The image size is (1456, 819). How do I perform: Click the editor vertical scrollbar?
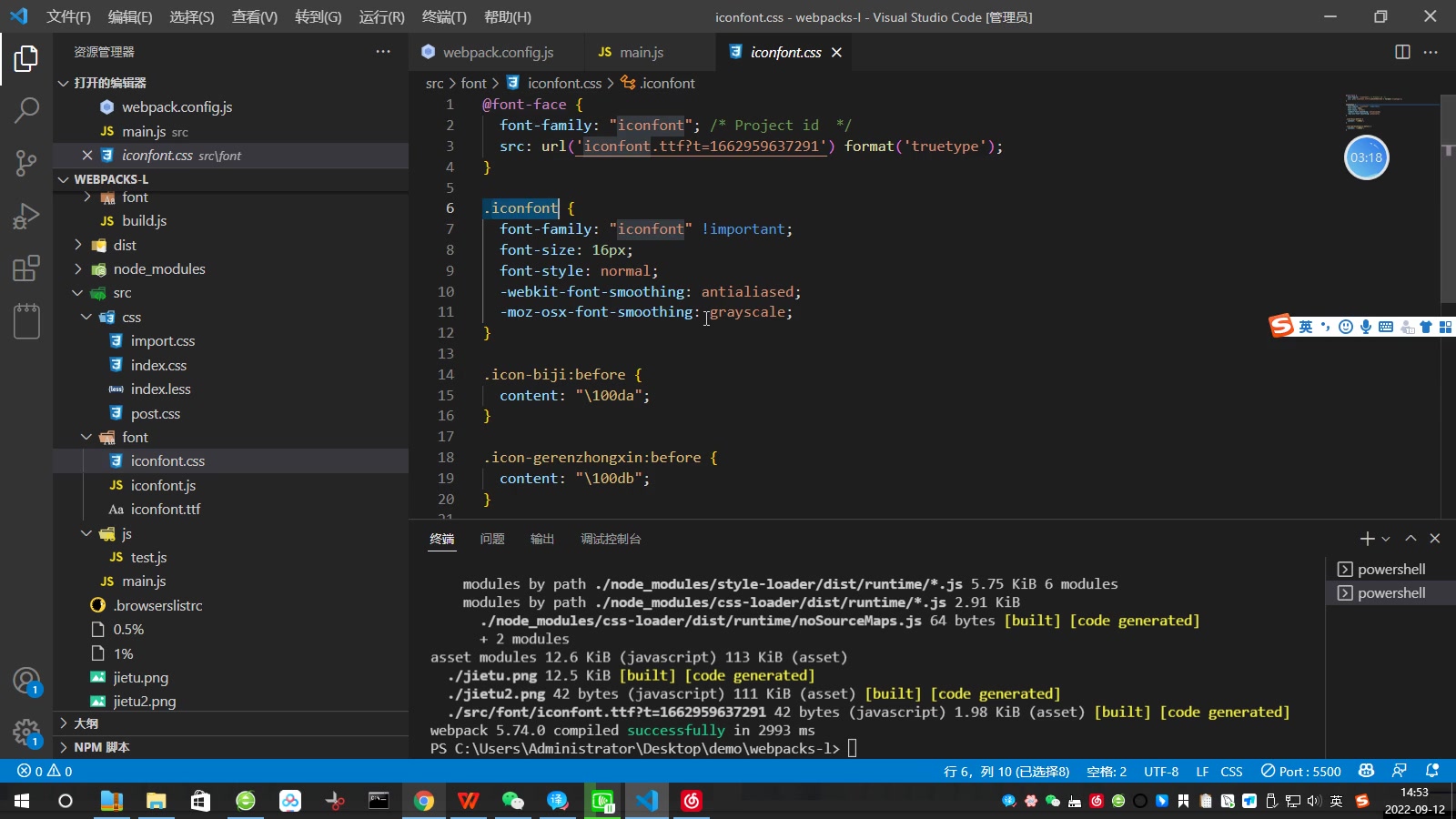coord(1448,199)
